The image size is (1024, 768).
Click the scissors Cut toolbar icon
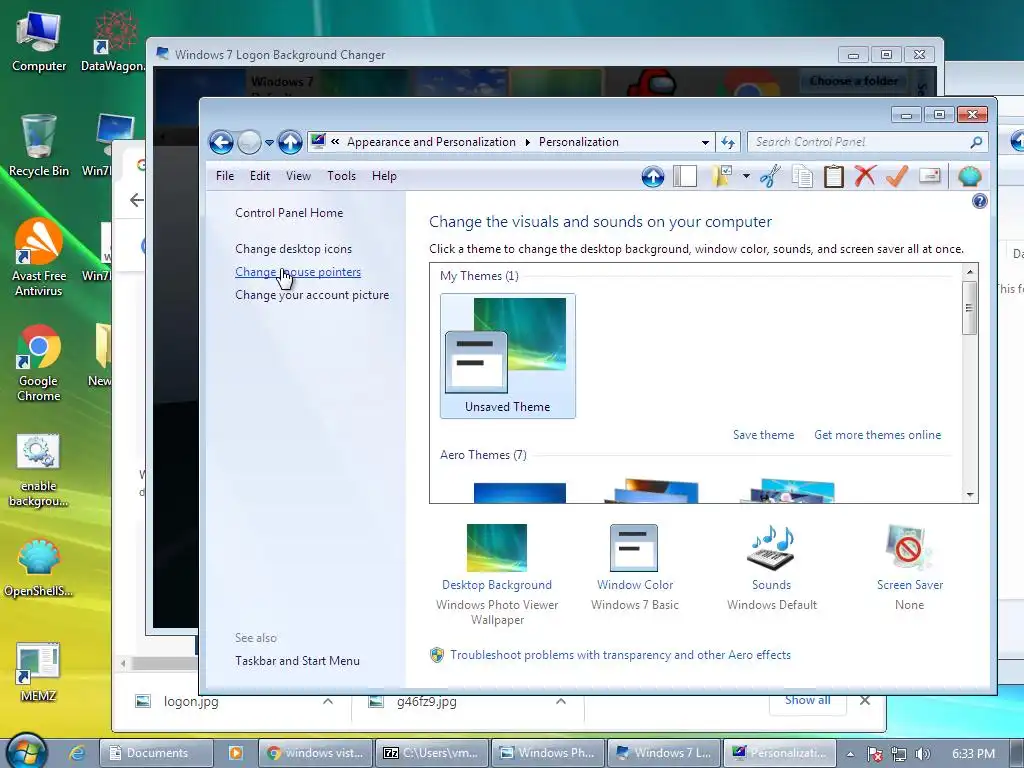click(x=771, y=176)
